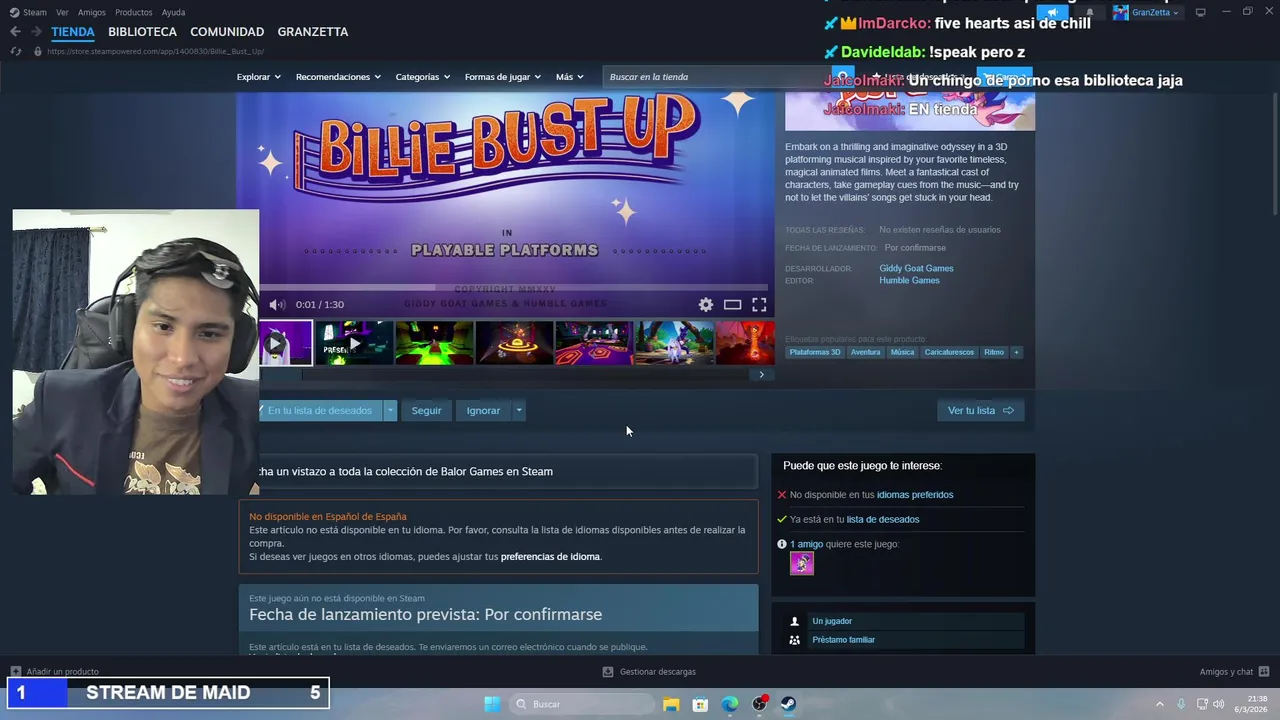
Task: Enter fullscreen for the trailer
Action: [759, 305]
